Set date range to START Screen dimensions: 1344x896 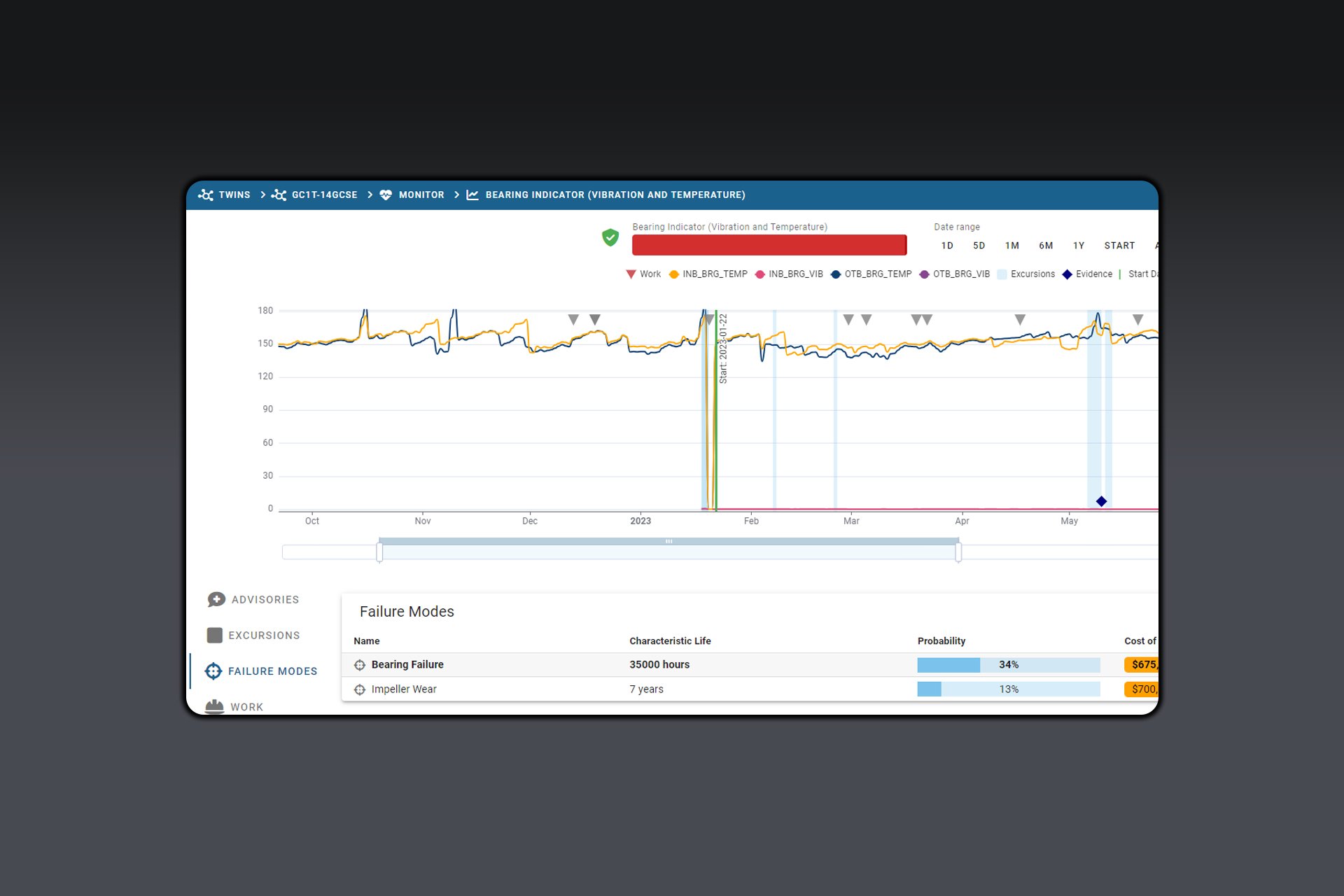click(1119, 246)
